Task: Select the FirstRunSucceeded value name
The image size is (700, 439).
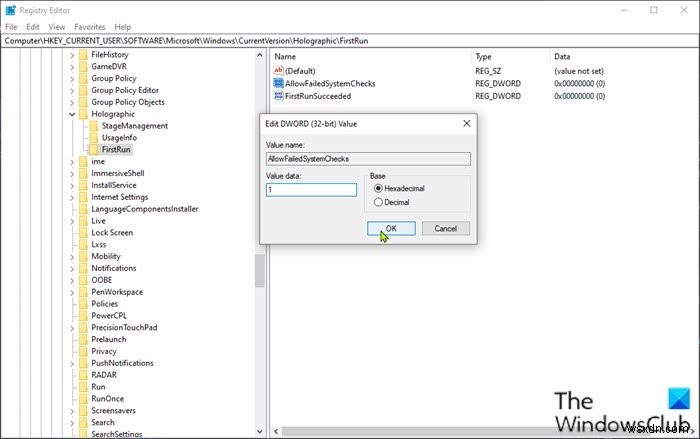Action: (318, 96)
